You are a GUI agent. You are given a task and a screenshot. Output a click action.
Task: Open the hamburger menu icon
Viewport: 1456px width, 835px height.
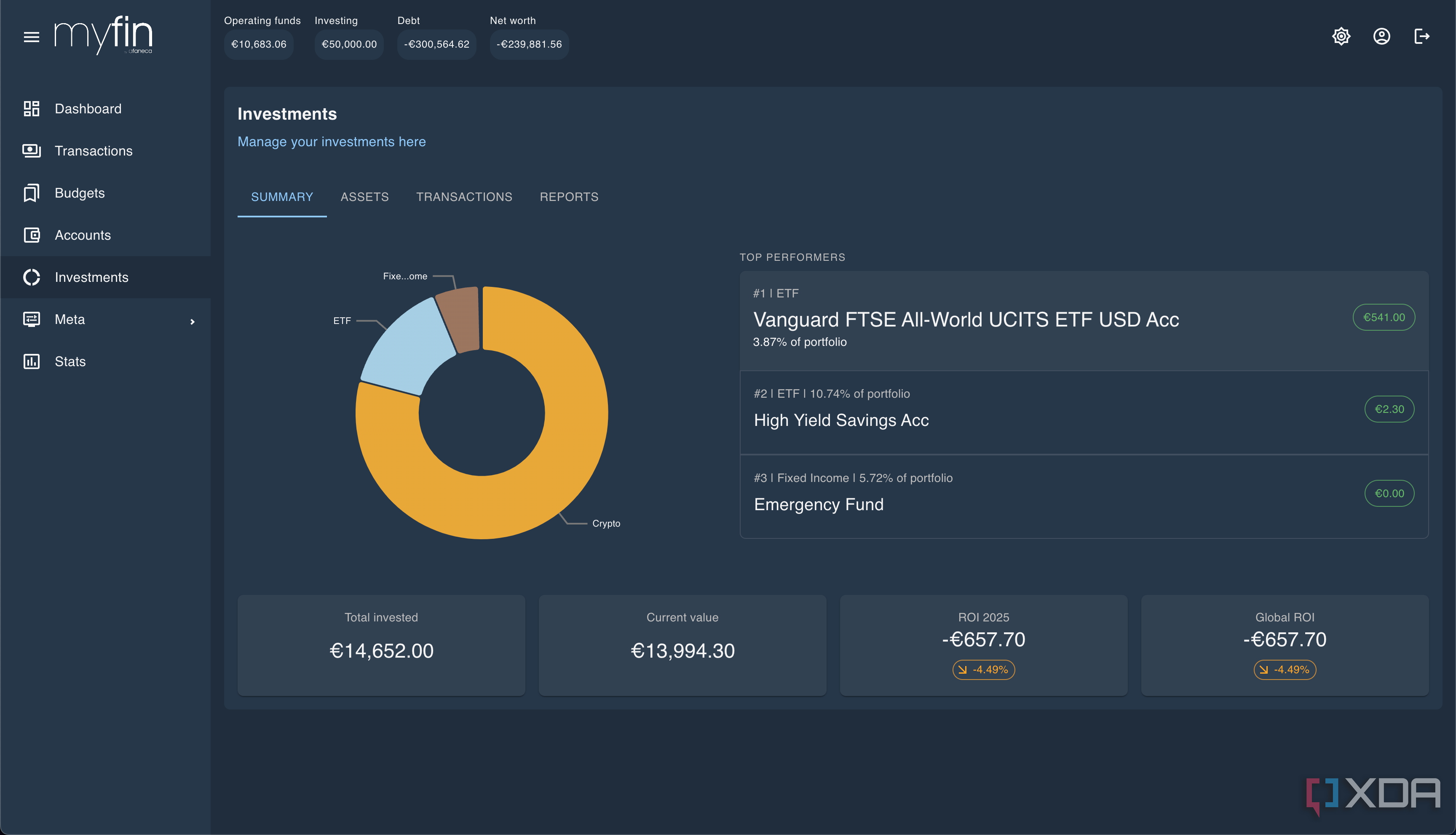(x=32, y=37)
